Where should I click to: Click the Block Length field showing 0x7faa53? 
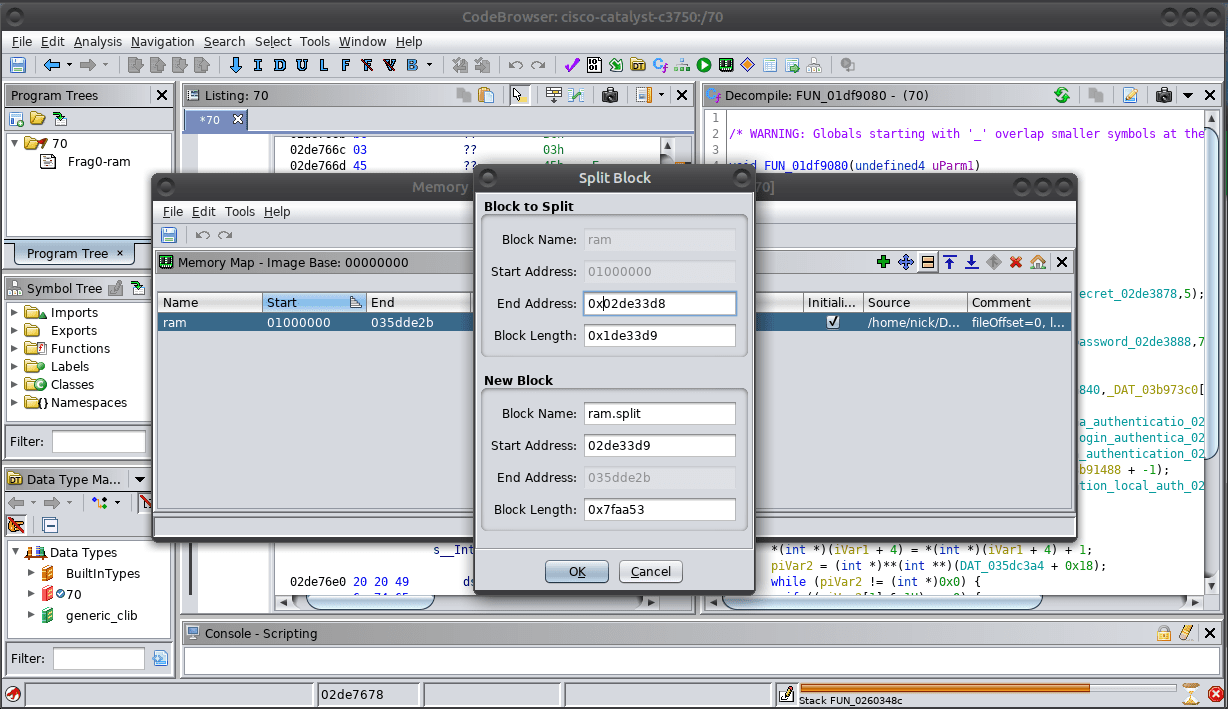point(660,509)
